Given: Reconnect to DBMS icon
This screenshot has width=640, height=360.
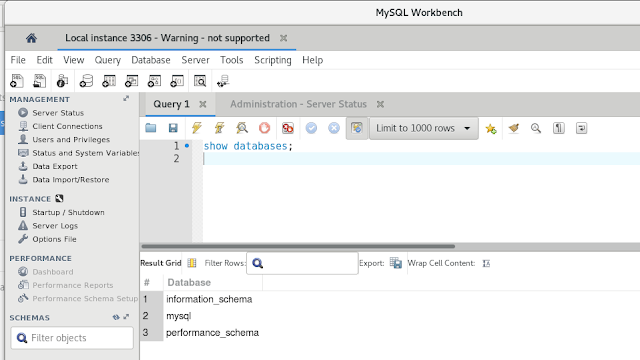Looking at the screenshot, I should (223, 81).
